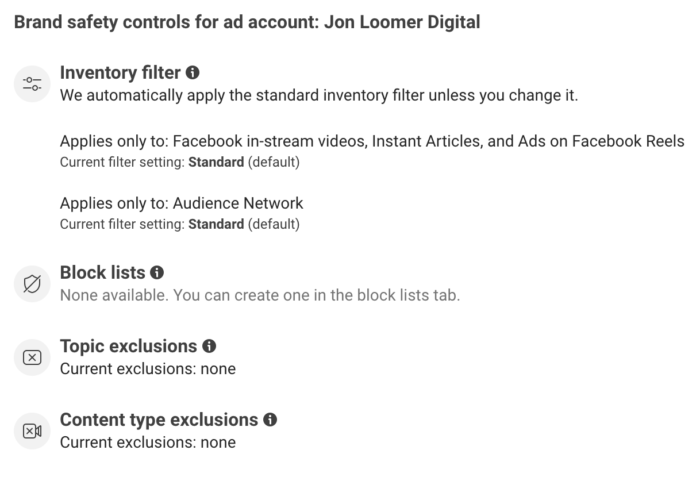
Task: Click the Content type exclusions video icon
Action: 32,431
